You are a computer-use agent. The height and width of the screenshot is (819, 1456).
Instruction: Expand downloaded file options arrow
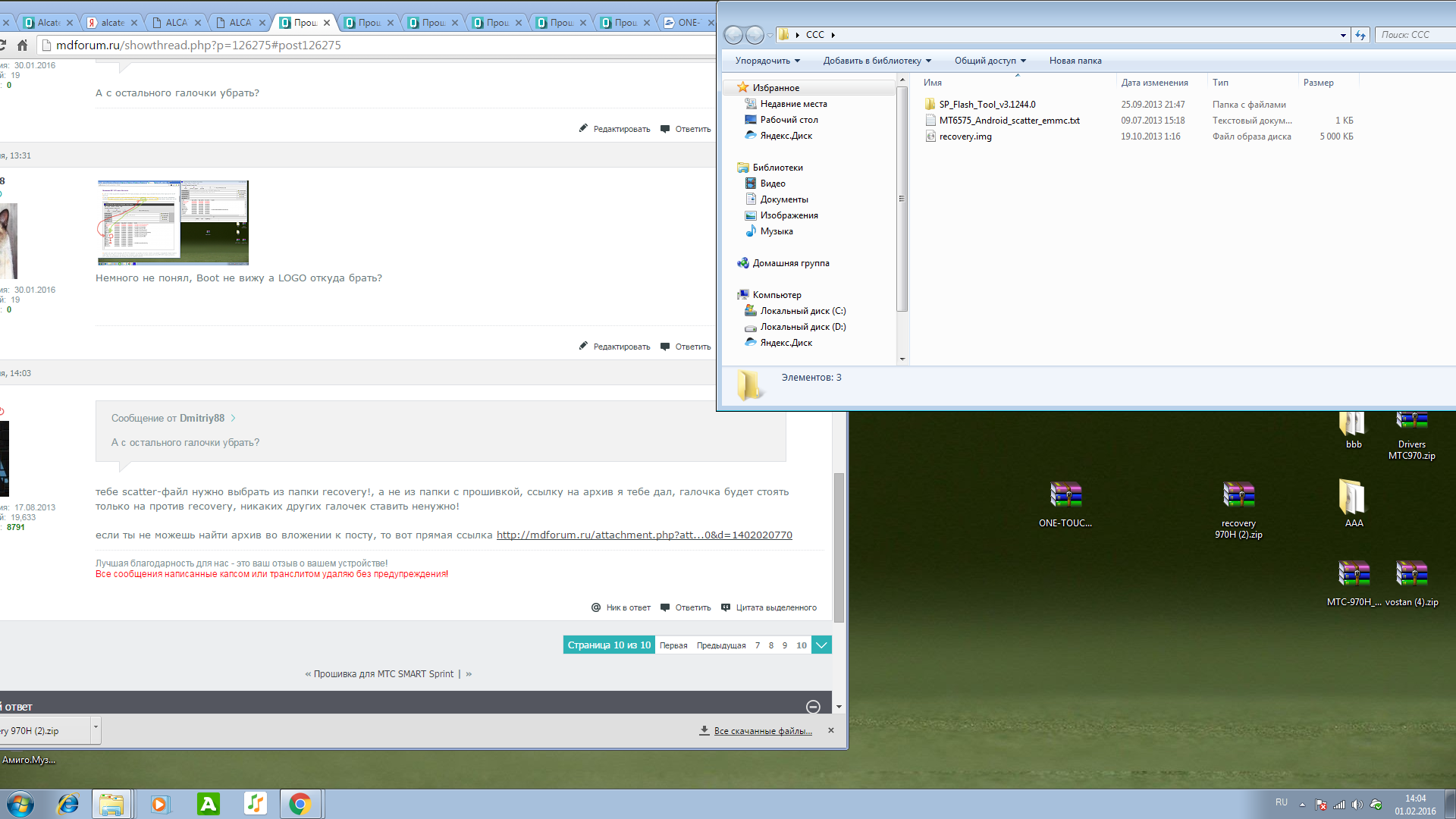[x=96, y=727]
